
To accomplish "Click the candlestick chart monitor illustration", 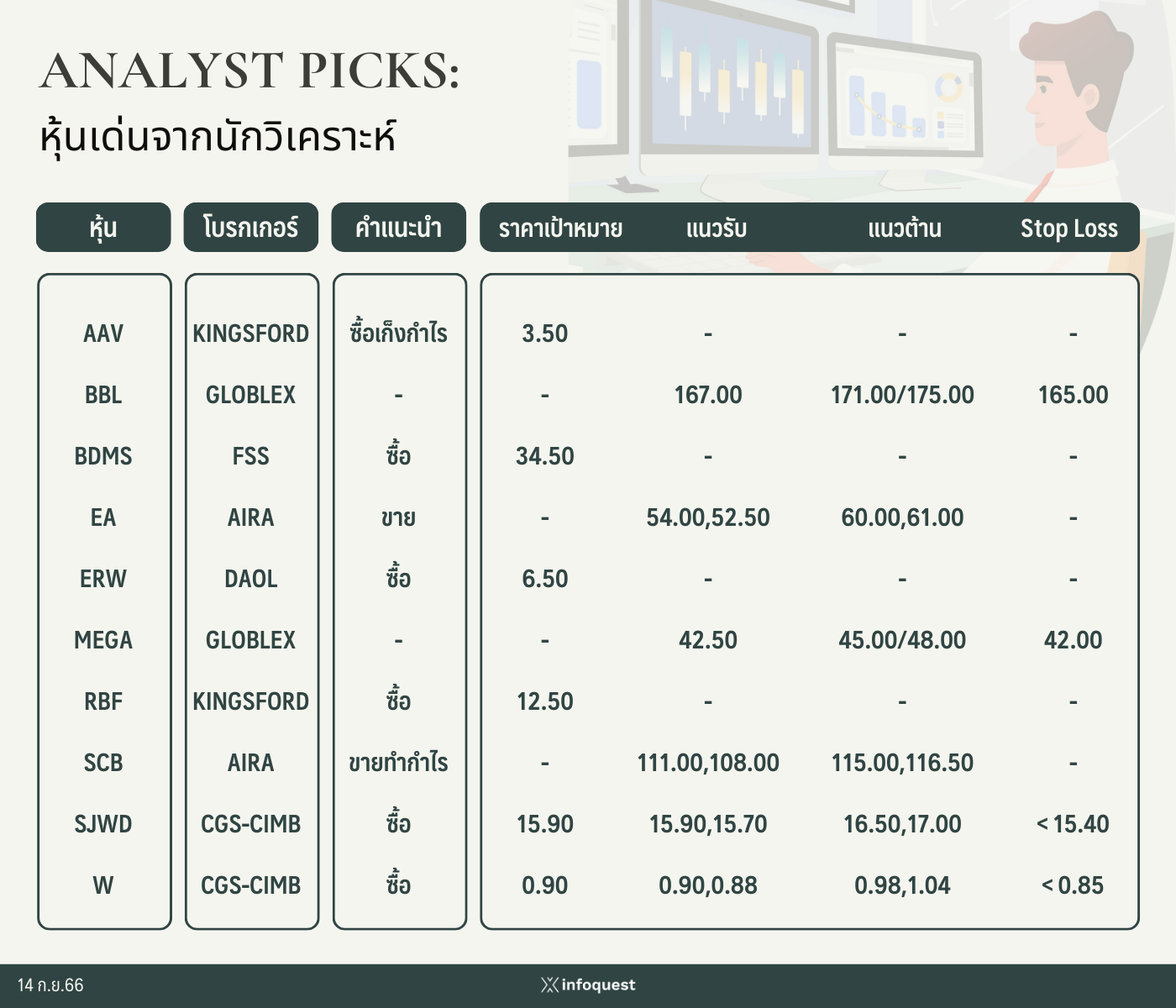I will pyautogui.click(x=724, y=80).
